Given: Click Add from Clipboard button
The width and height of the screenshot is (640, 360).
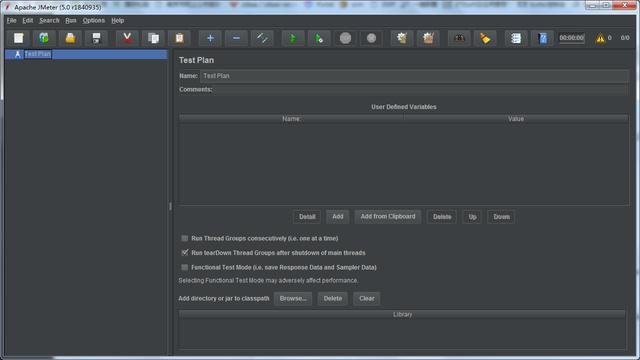Looking at the screenshot, I should [388, 217].
